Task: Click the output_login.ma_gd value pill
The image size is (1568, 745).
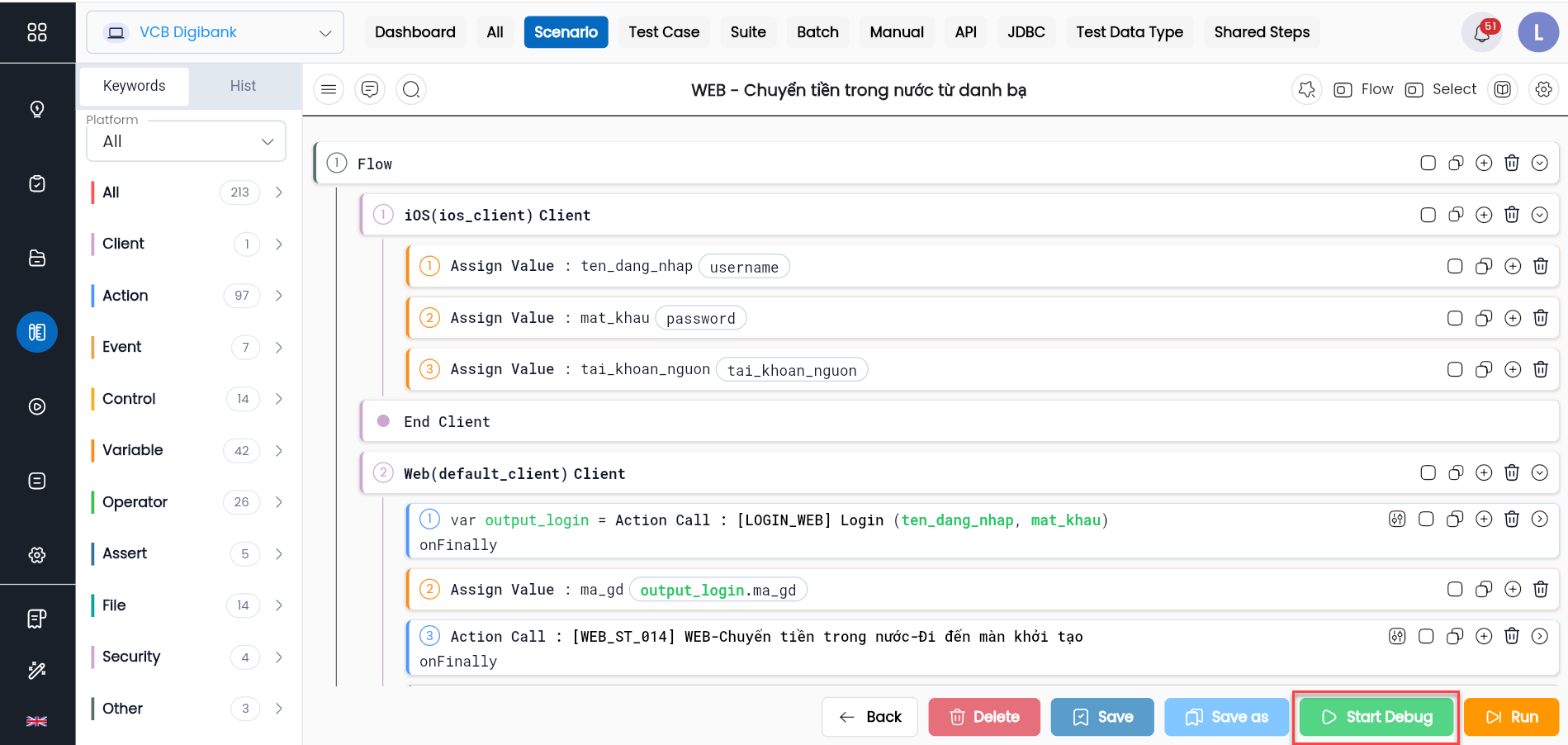Action: click(718, 590)
